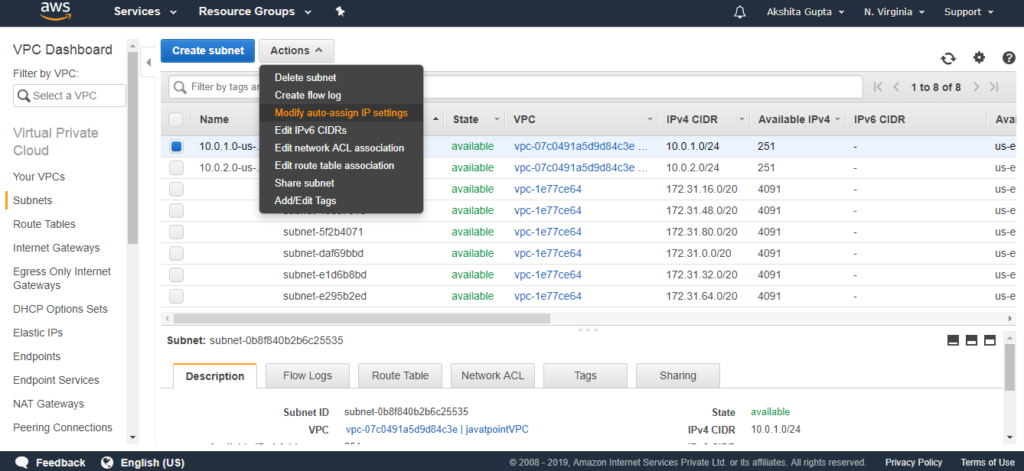Collapse the sidebar with the left arrow
The height and width of the screenshot is (471, 1024).
[x=148, y=63]
